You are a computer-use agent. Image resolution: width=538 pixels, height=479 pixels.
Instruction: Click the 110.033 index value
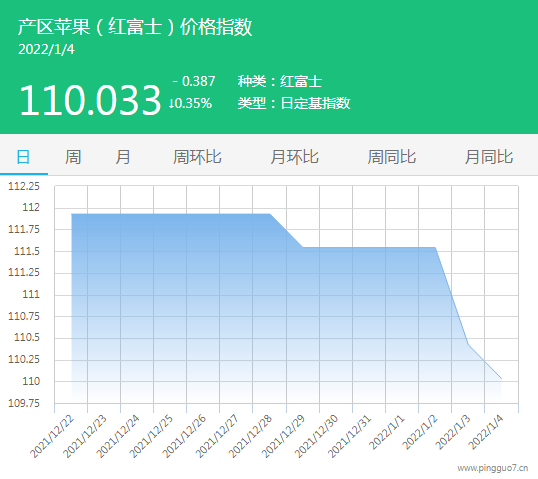click(x=90, y=100)
